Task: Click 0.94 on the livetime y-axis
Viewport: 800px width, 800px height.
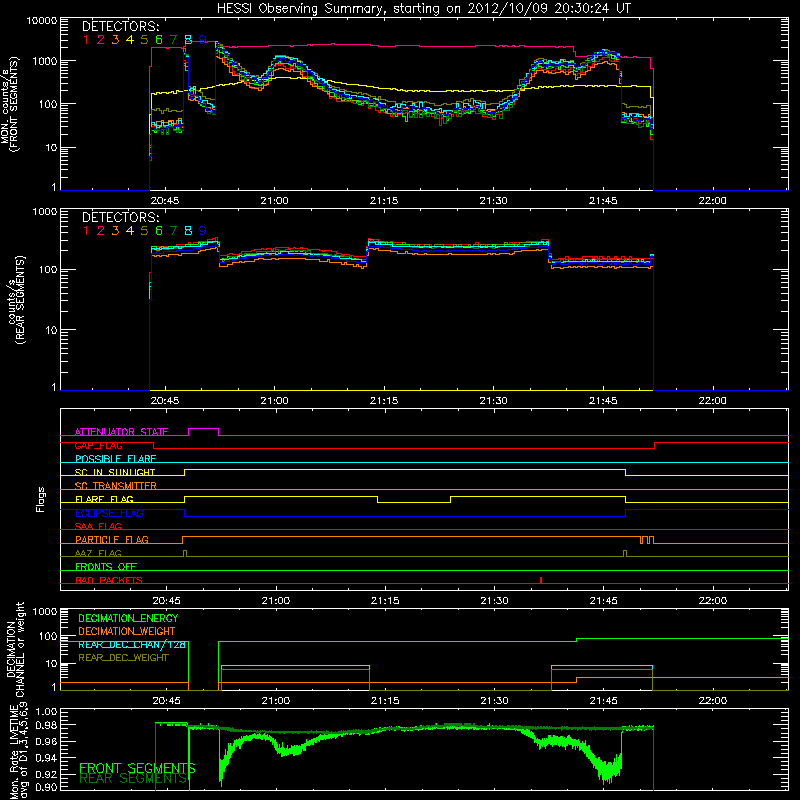Action: click(x=45, y=758)
